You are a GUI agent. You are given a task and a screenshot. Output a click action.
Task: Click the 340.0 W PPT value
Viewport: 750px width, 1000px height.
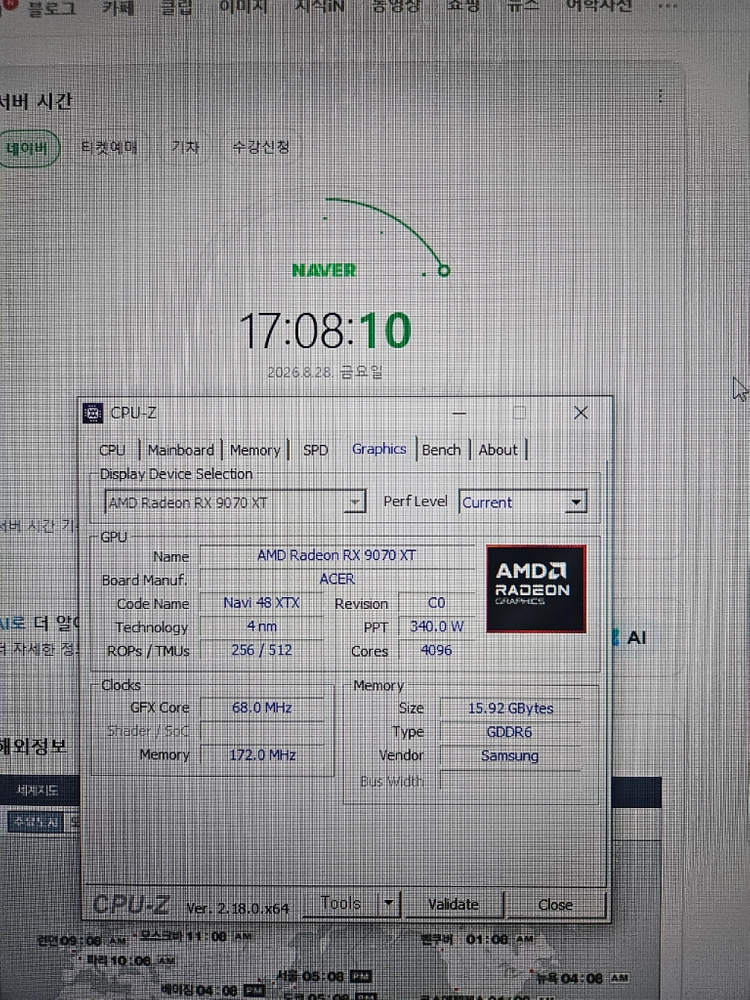pos(436,626)
